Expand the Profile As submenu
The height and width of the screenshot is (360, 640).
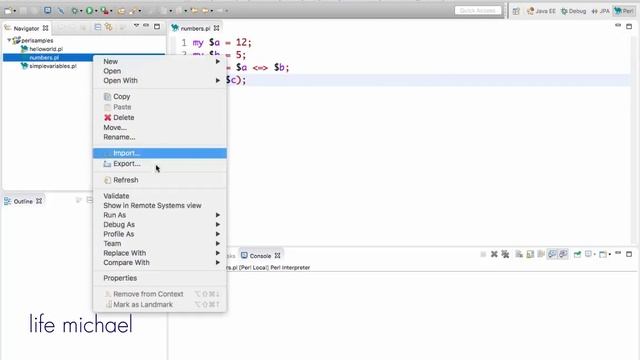point(160,234)
